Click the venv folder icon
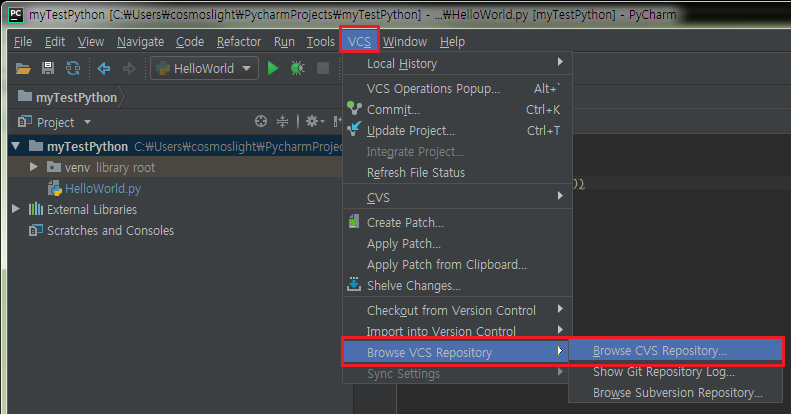 (54, 167)
